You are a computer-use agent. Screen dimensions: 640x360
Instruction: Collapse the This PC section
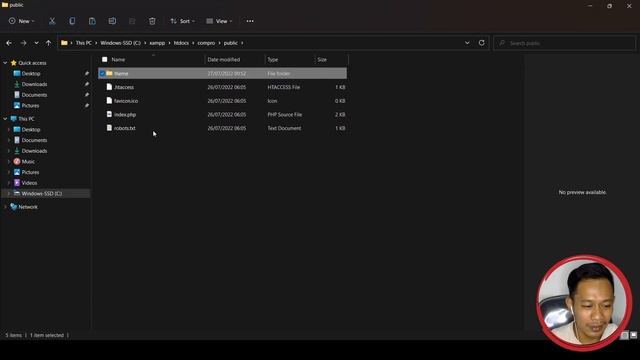coord(5,119)
